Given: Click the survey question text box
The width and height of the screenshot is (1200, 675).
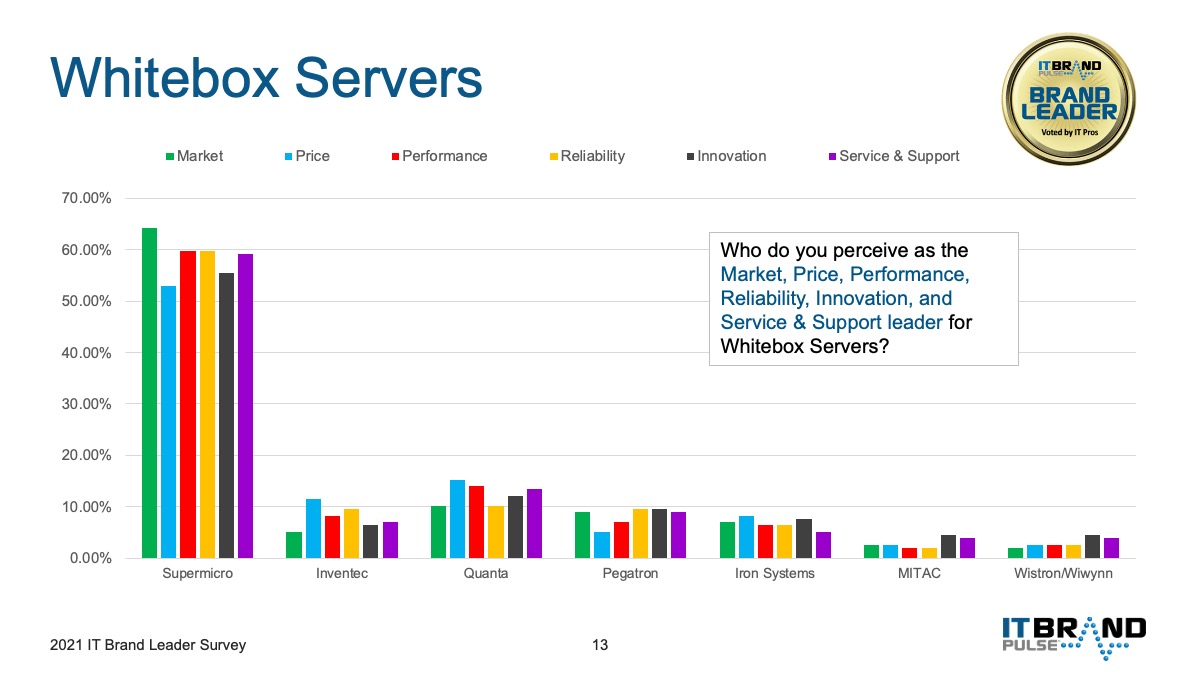Looking at the screenshot, I should click(x=863, y=298).
